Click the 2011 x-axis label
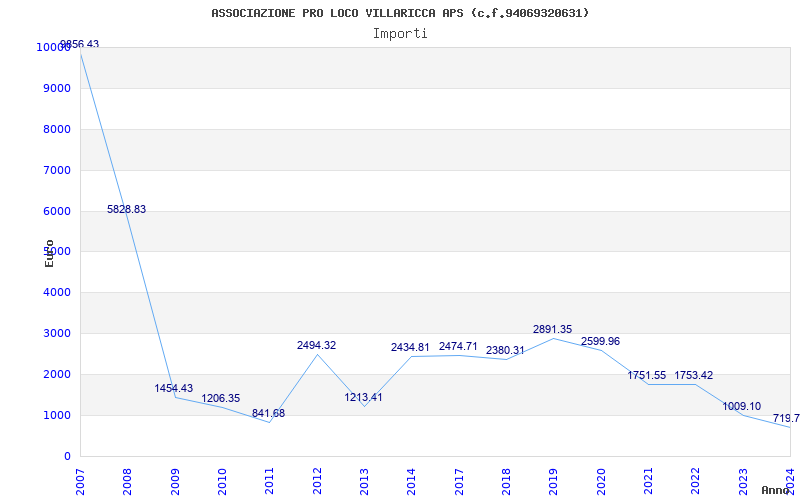This screenshot has height=500, width=800. coord(269,482)
